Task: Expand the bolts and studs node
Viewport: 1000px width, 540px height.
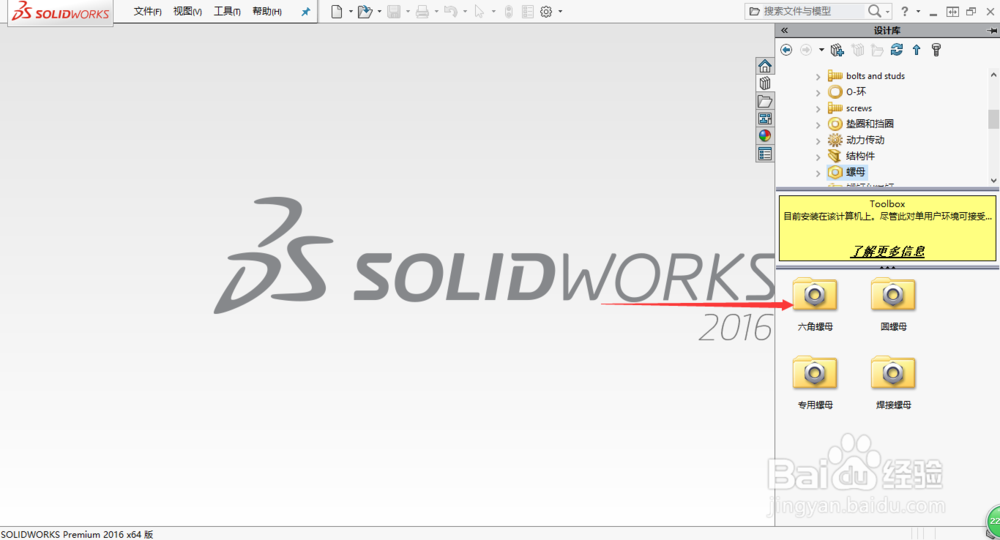Action: click(x=818, y=77)
